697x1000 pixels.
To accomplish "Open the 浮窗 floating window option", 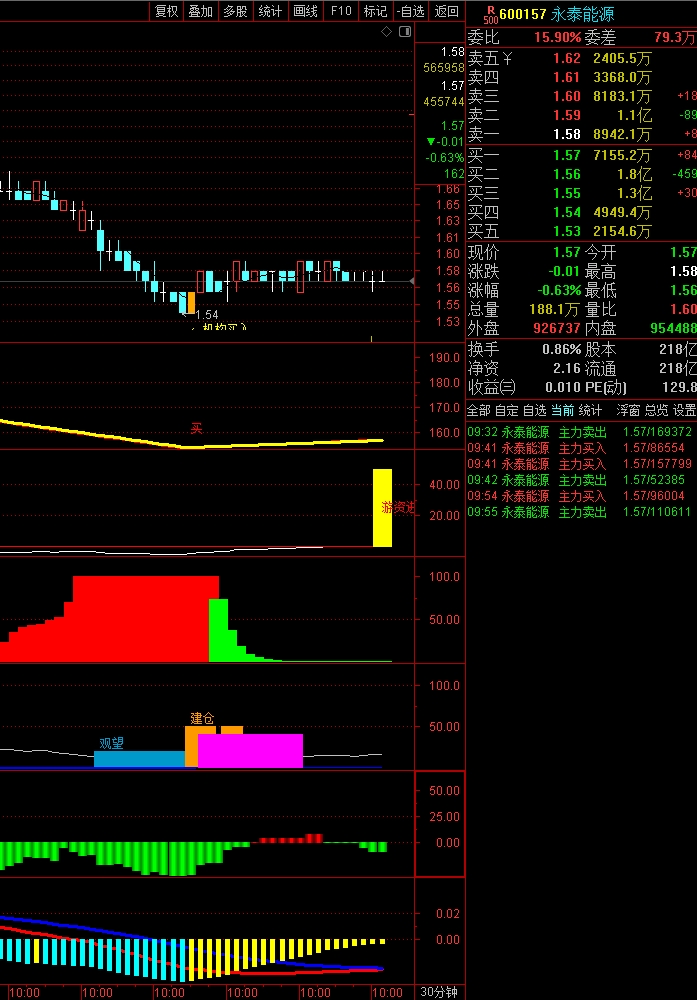I will (628, 410).
